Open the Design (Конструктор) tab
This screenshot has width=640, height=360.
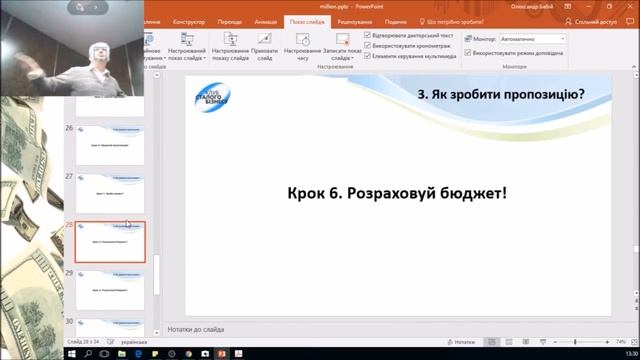[189, 22]
